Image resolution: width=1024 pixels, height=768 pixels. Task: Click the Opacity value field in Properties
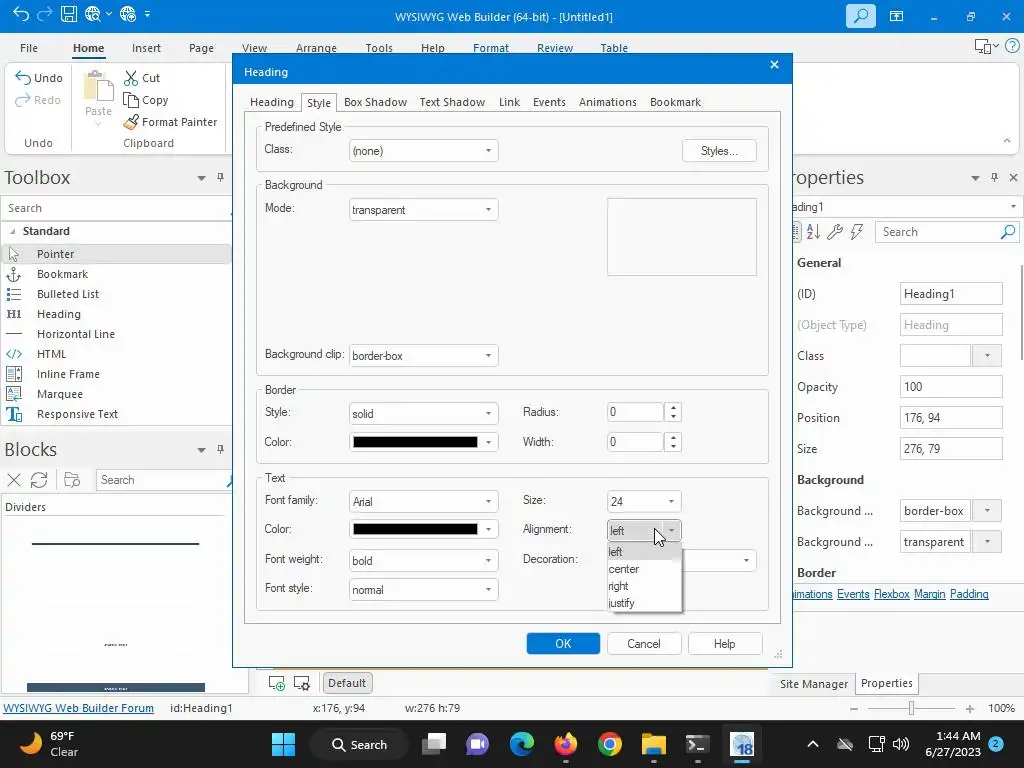[x=951, y=387]
